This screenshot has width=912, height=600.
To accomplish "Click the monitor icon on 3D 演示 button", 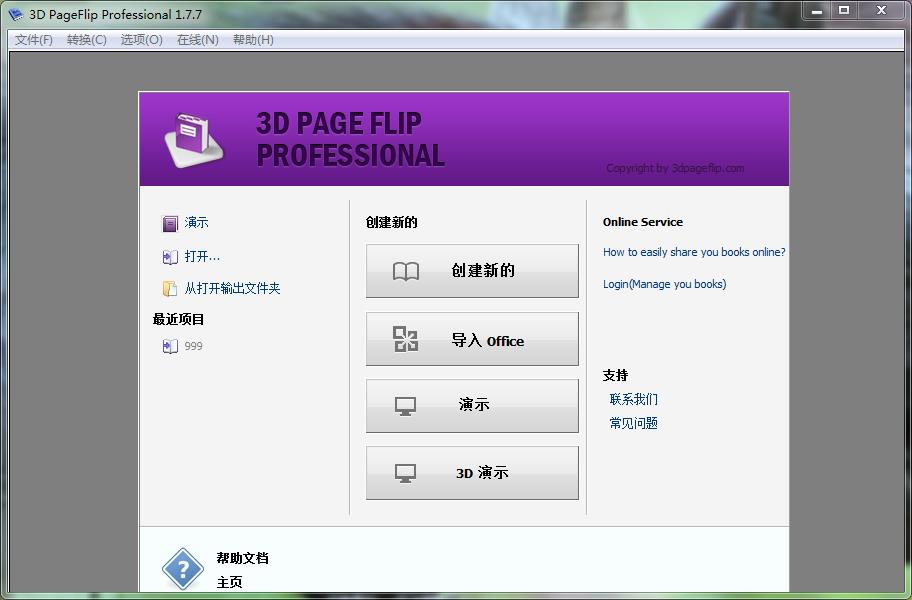I will (x=405, y=473).
